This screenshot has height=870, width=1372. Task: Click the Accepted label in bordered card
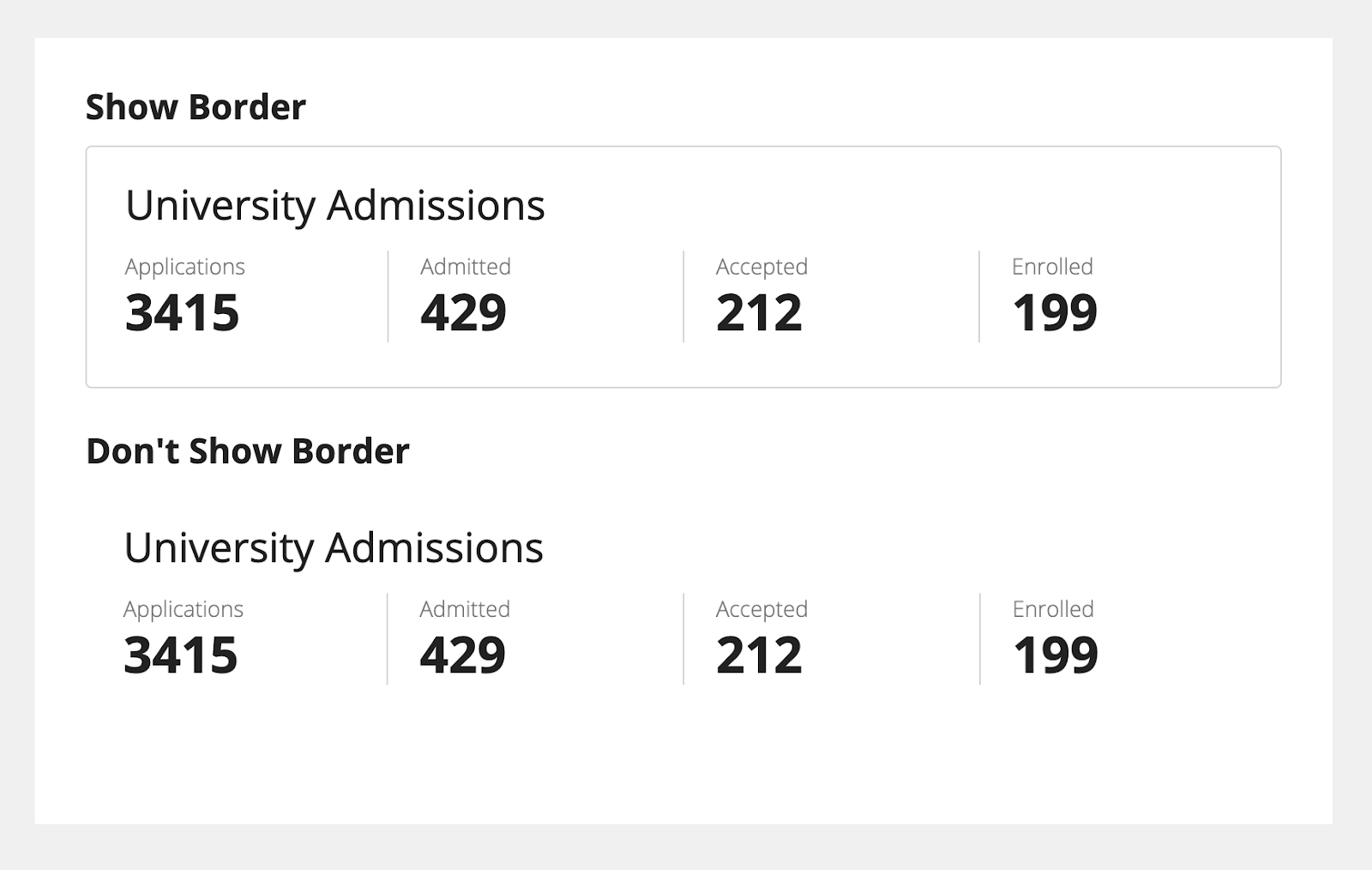[761, 267]
